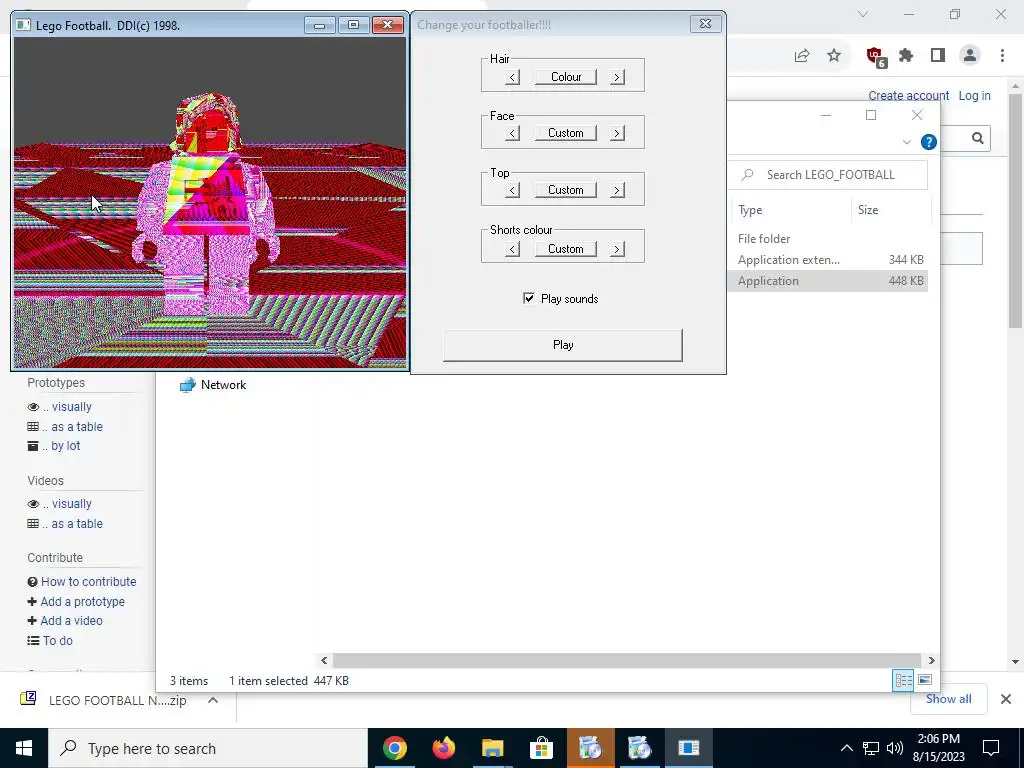This screenshot has height=768, width=1024.
Task: Click the taskbar search box
Action: [x=208, y=748]
